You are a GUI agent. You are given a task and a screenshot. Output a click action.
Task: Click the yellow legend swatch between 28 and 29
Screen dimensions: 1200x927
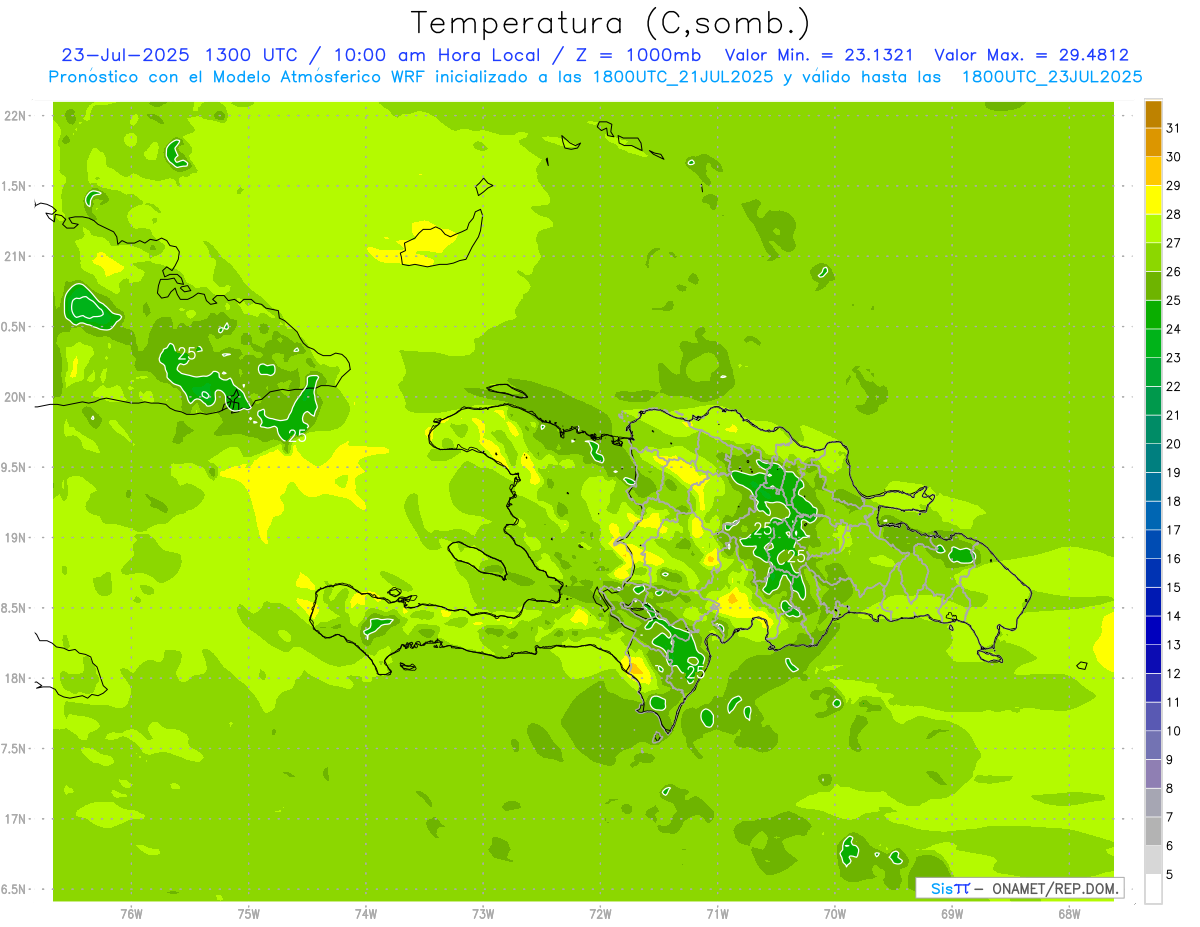tap(1153, 200)
